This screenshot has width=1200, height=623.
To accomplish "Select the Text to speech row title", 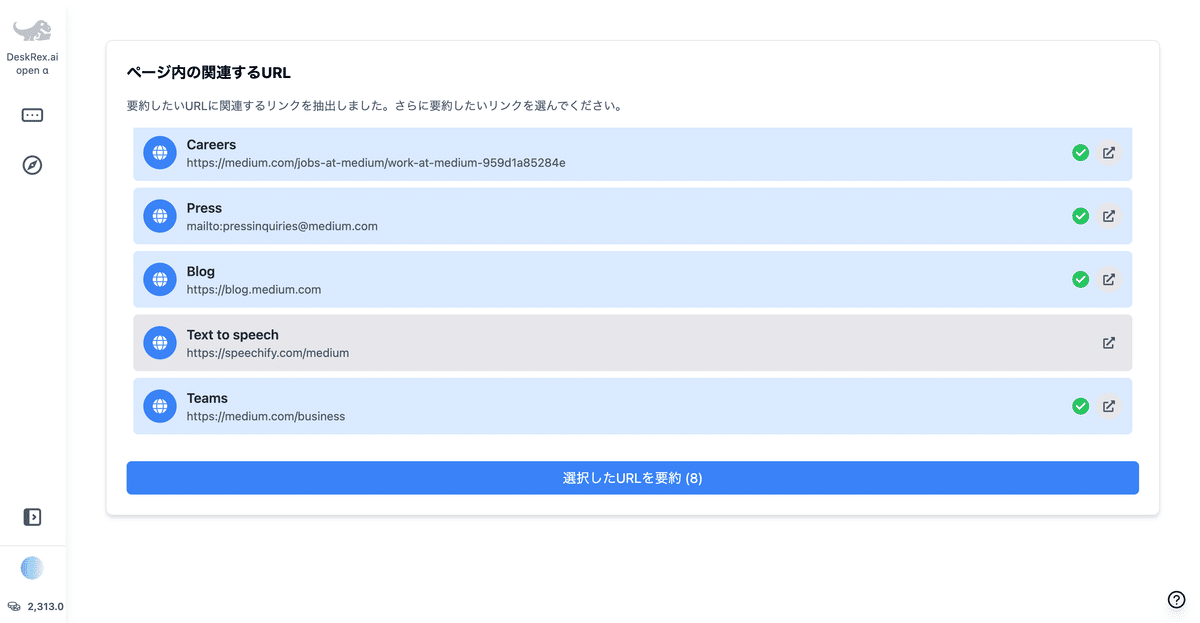I will pyautogui.click(x=232, y=334).
